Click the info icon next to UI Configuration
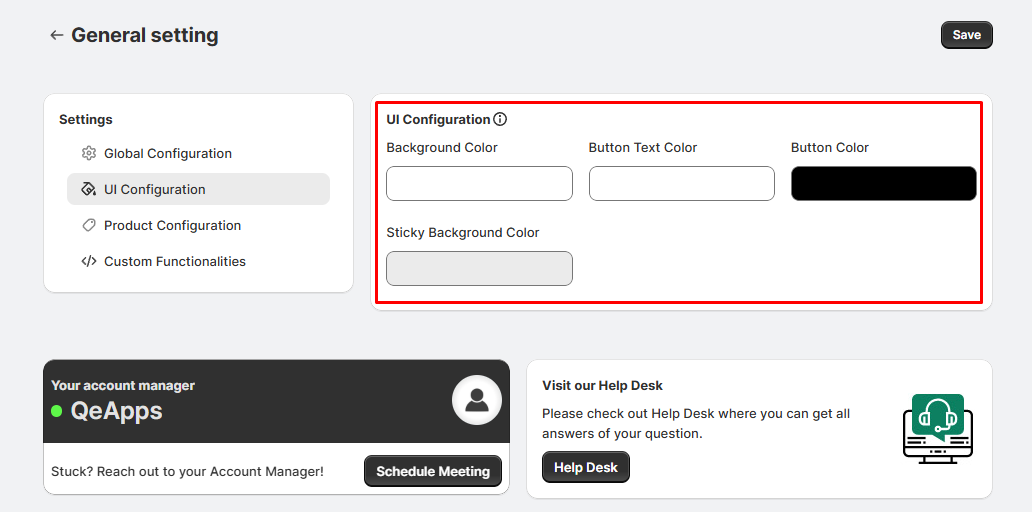This screenshot has height=512, width=1032. (500, 119)
